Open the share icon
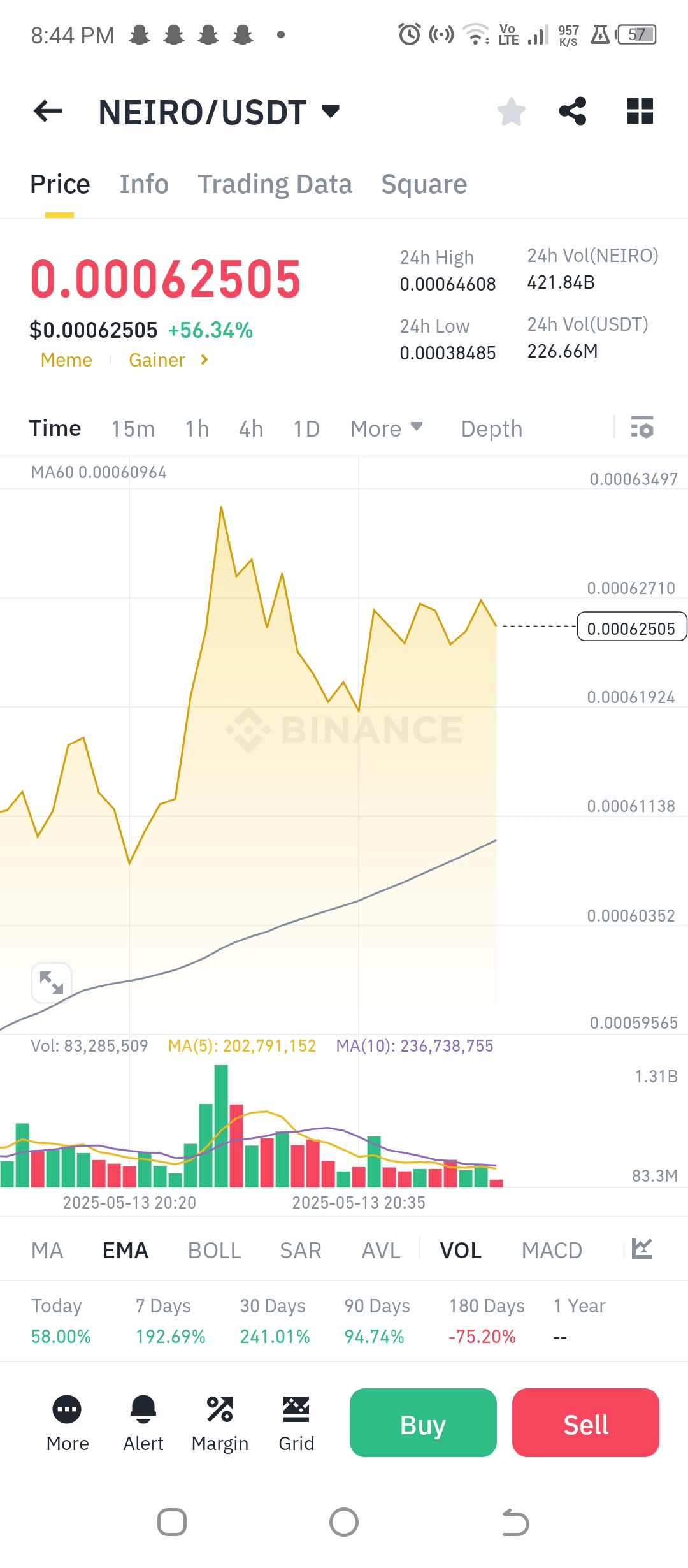 (573, 111)
